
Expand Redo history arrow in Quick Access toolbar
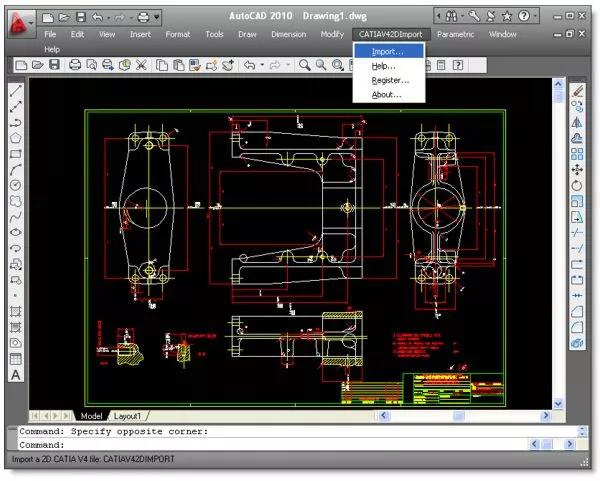131,17
